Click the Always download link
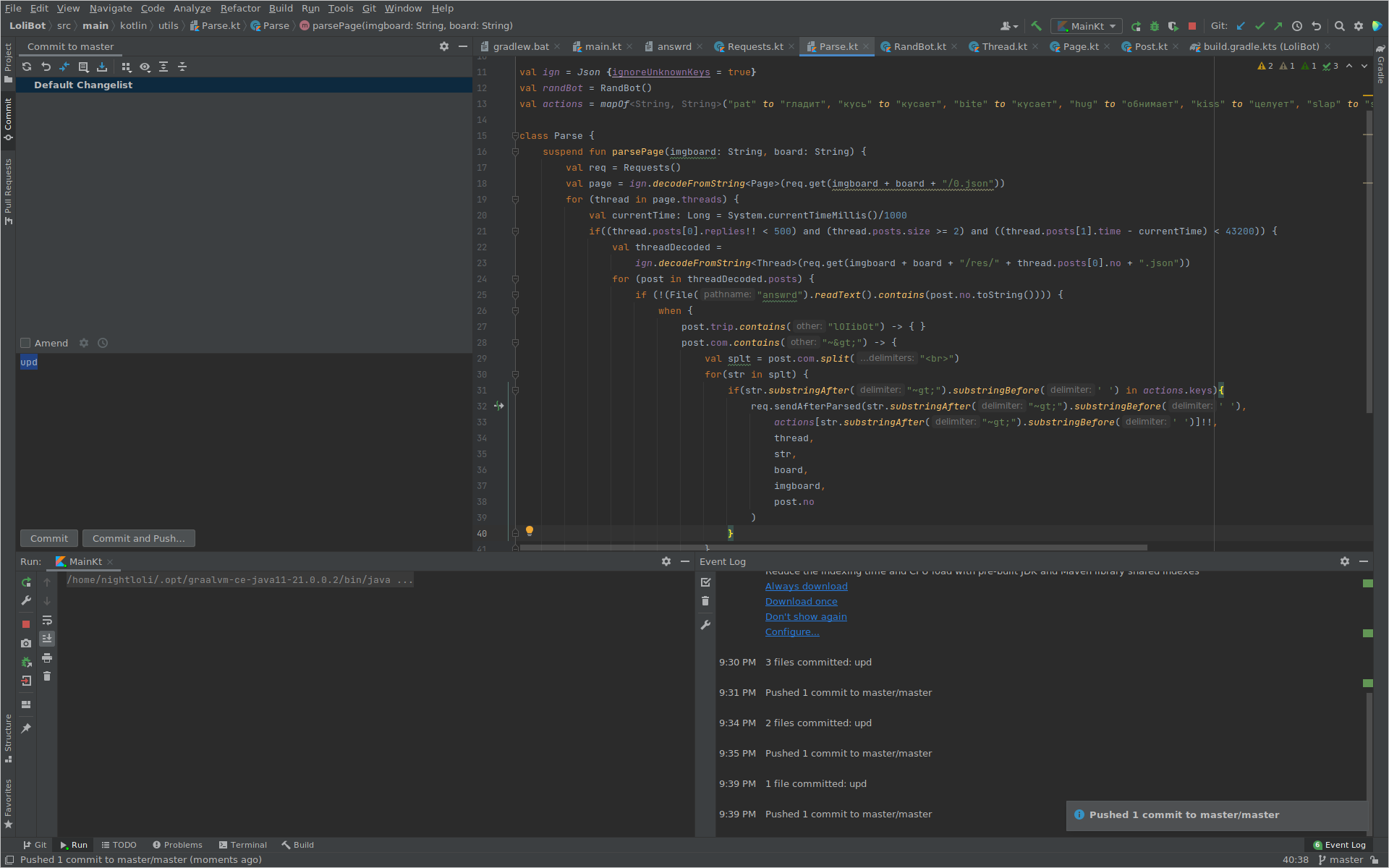1389x868 pixels. tap(806, 587)
